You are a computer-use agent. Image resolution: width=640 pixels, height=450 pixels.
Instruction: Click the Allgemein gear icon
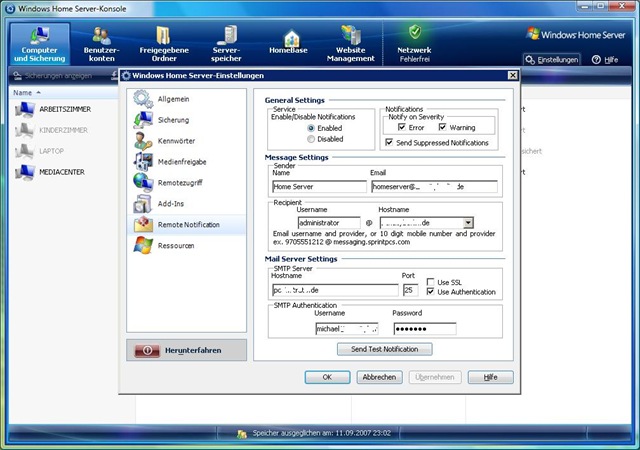click(x=143, y=98)
